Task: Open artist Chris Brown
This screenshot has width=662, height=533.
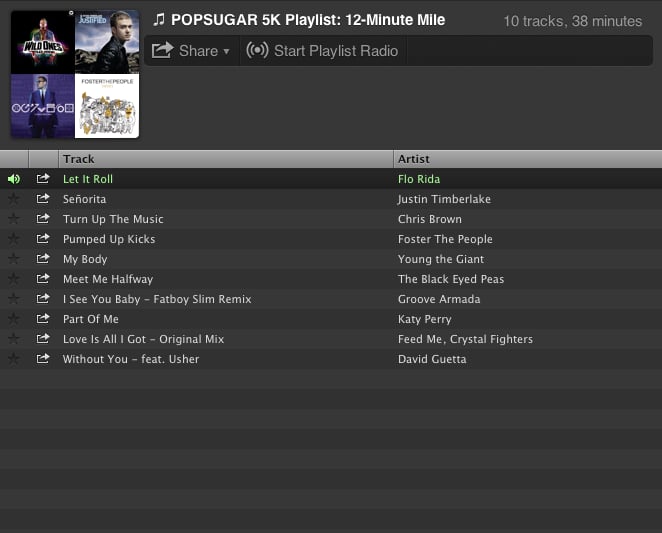Action: (430, 219)
